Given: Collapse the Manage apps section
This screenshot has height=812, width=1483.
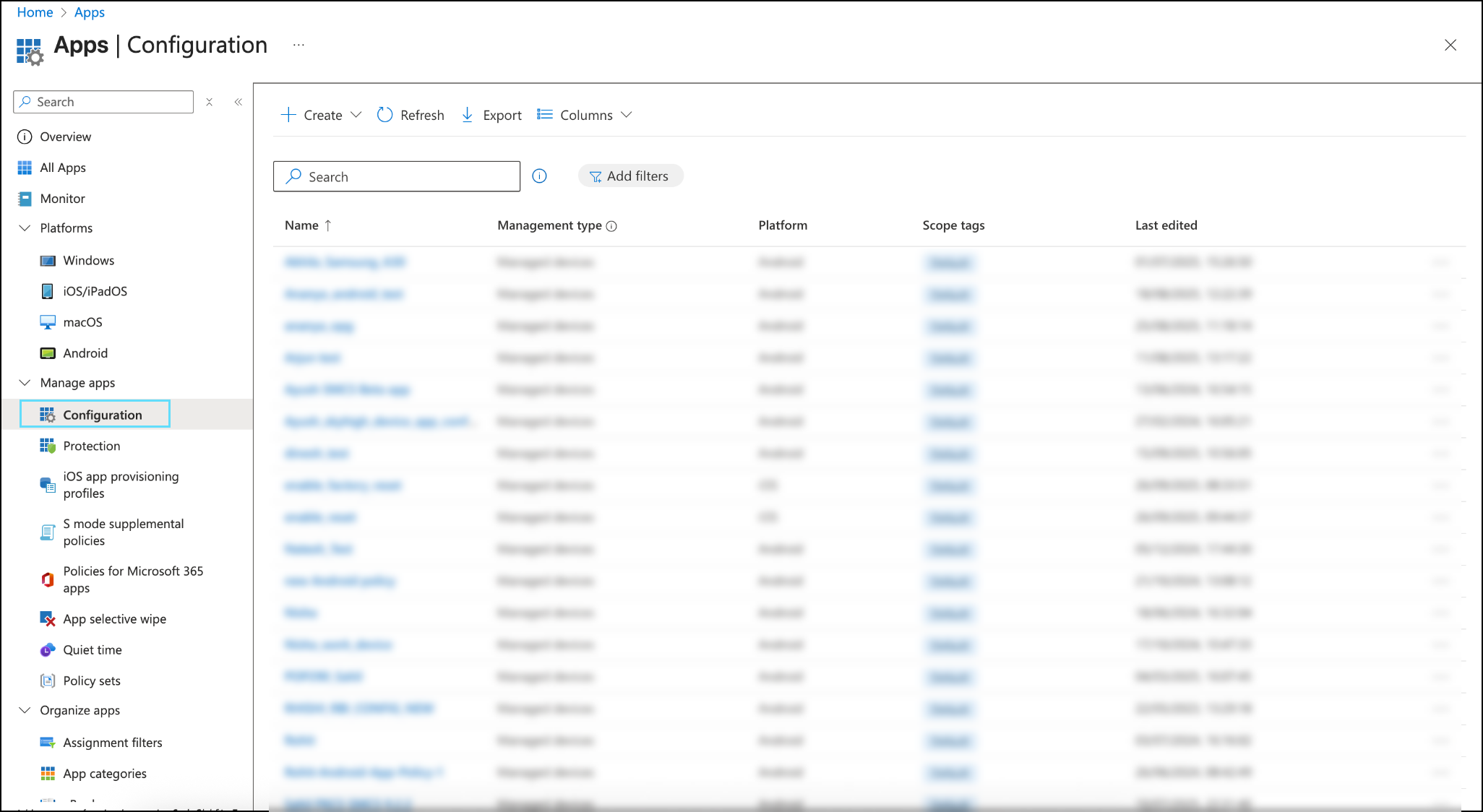Looking at the screenshot, I should [25, 383].
